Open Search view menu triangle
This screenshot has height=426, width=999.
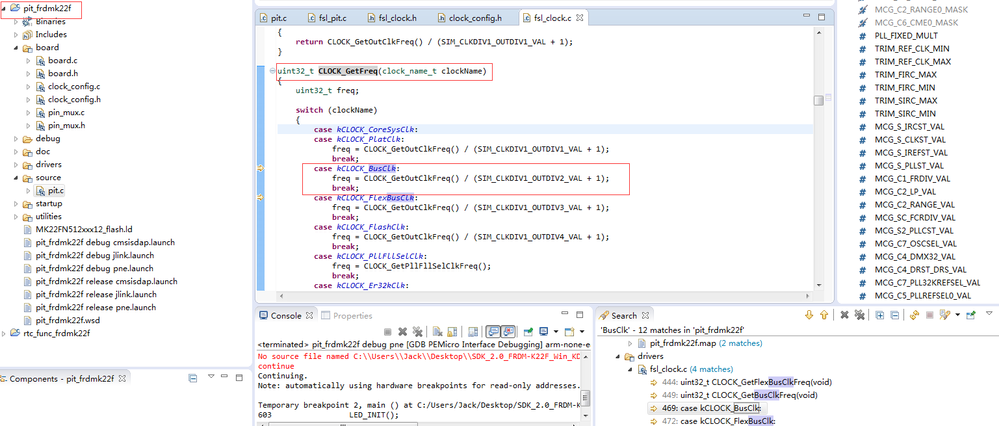pyautogui.click(x=989, y=313)
